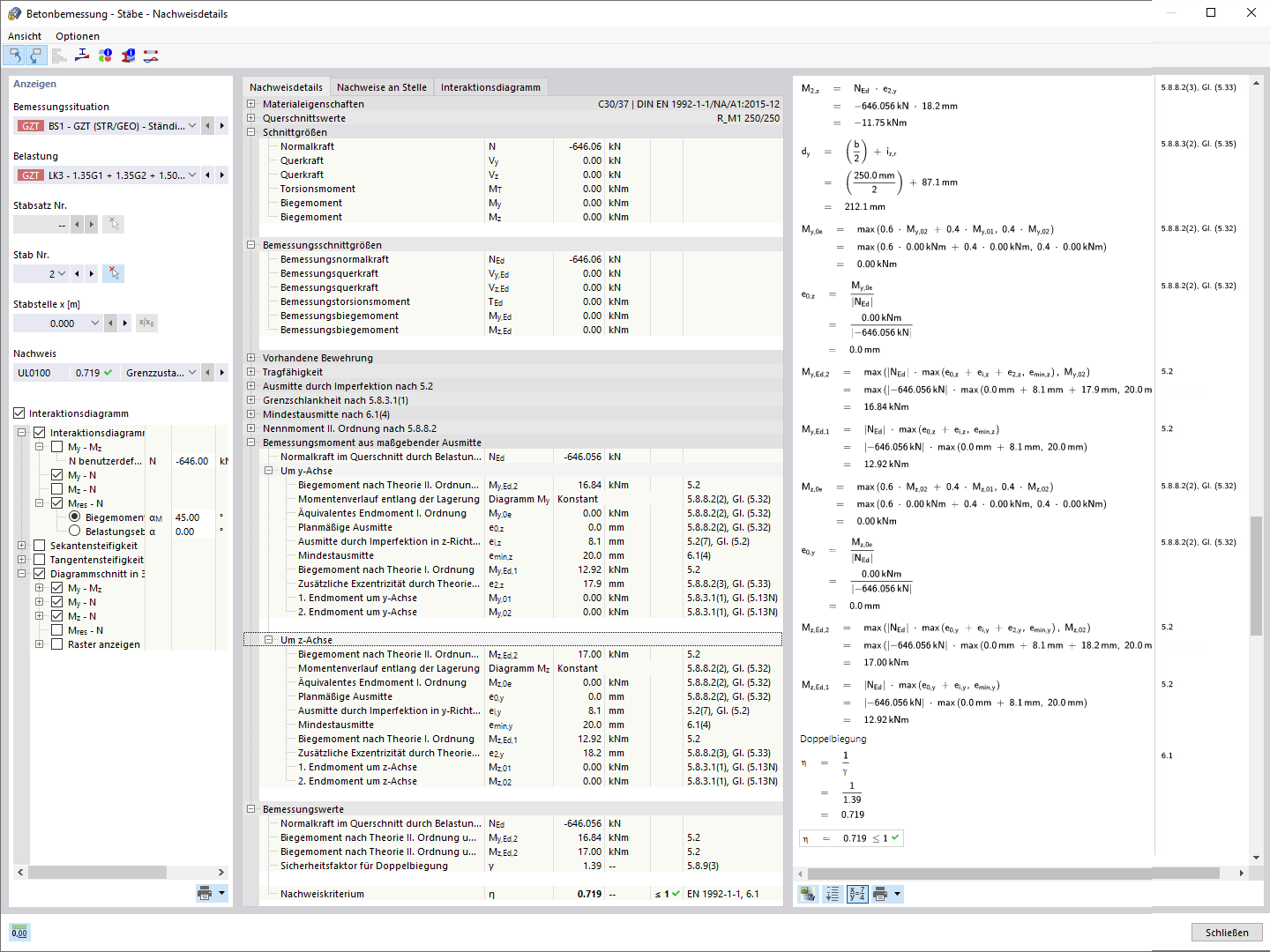Click the second curved-arrow toolbar icon

click(36, 56)
